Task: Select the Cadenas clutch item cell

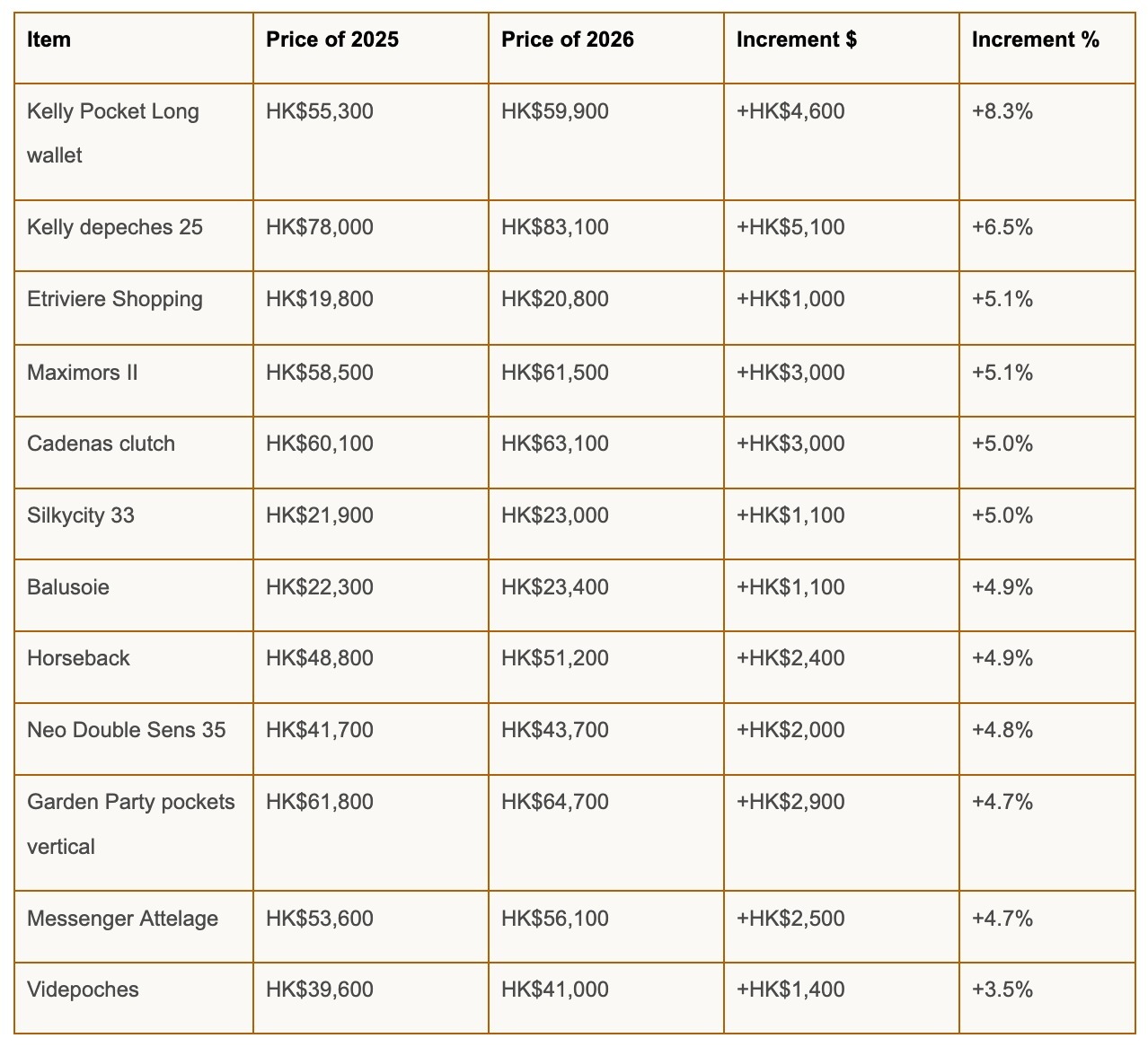Action: coord(101,444)
